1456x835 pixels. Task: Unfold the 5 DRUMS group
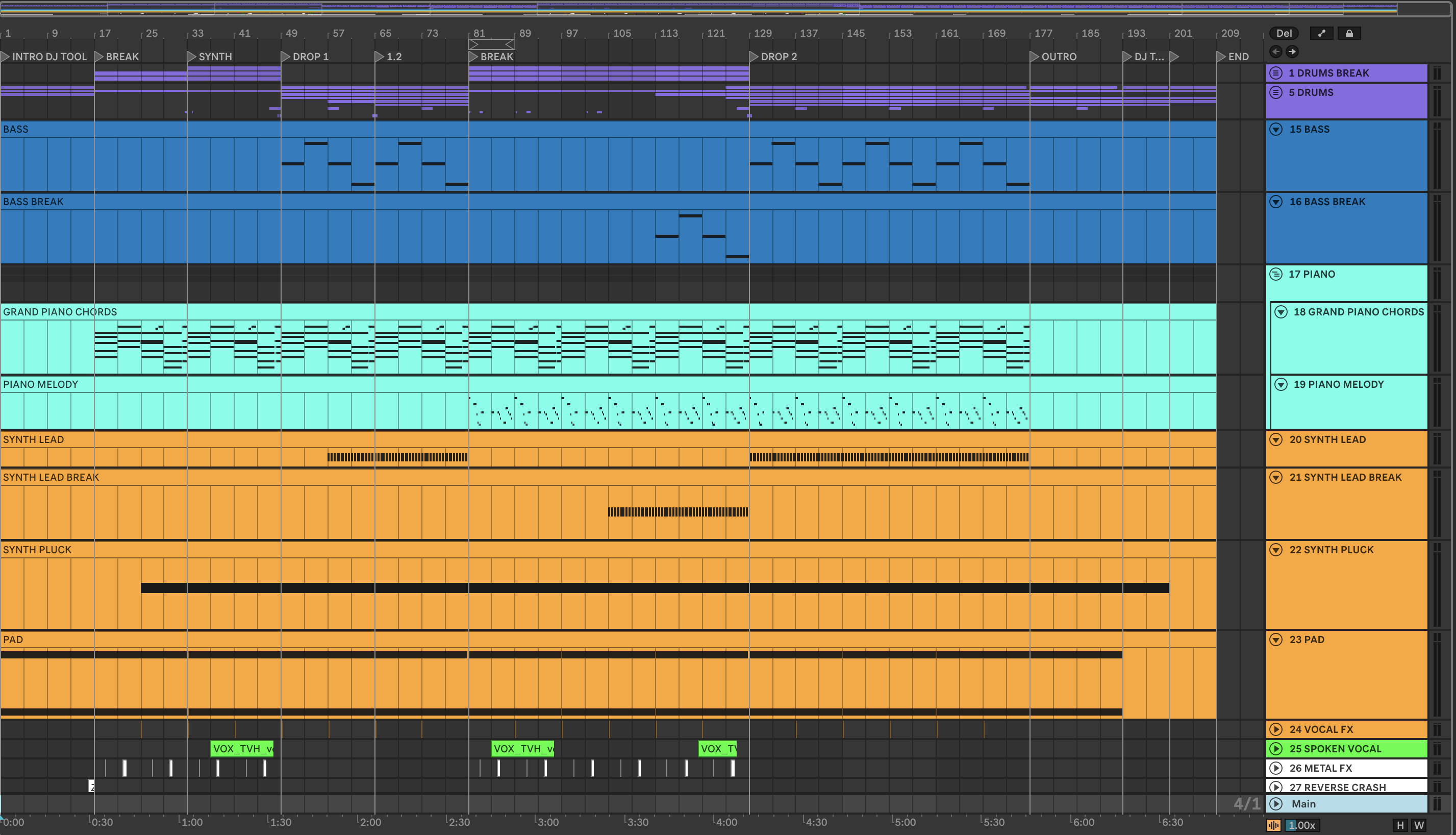pyautogui.click(x=1275, y=92)
